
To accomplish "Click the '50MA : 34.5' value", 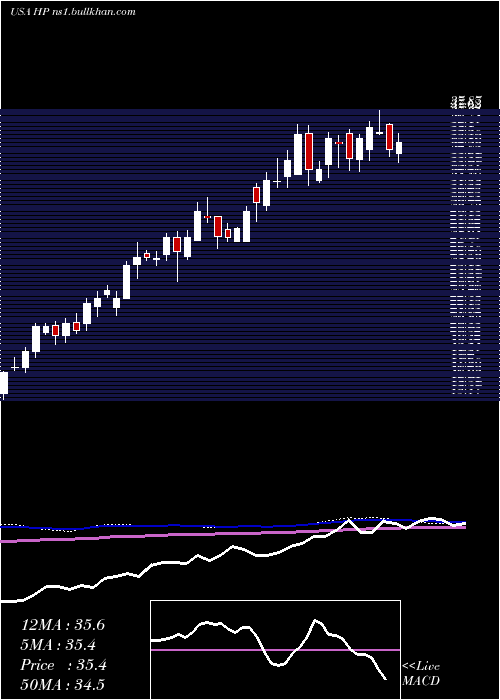I will tap(63, 684).
